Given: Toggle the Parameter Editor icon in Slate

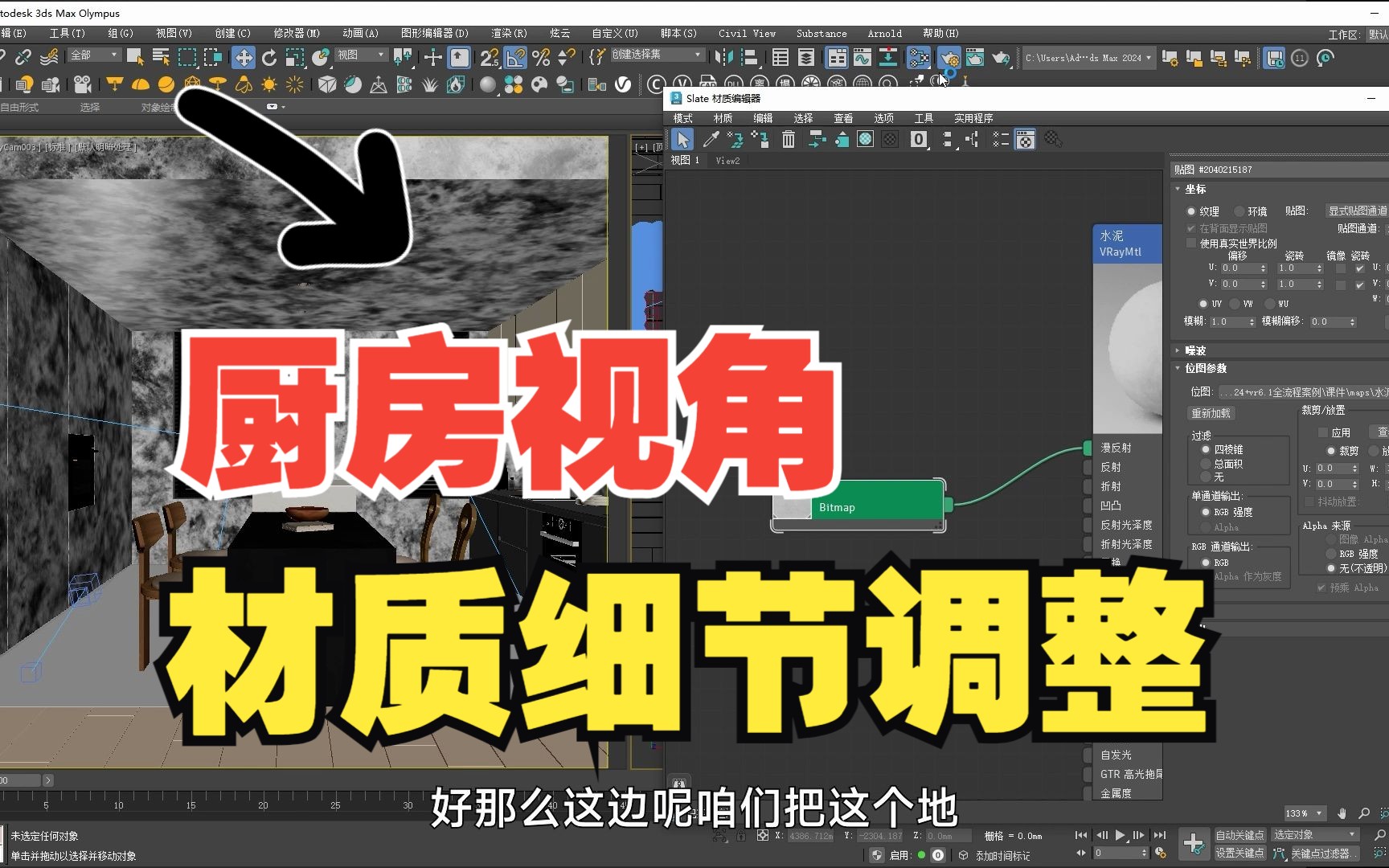Looking at the screenshot, I should pos(1026,140).
